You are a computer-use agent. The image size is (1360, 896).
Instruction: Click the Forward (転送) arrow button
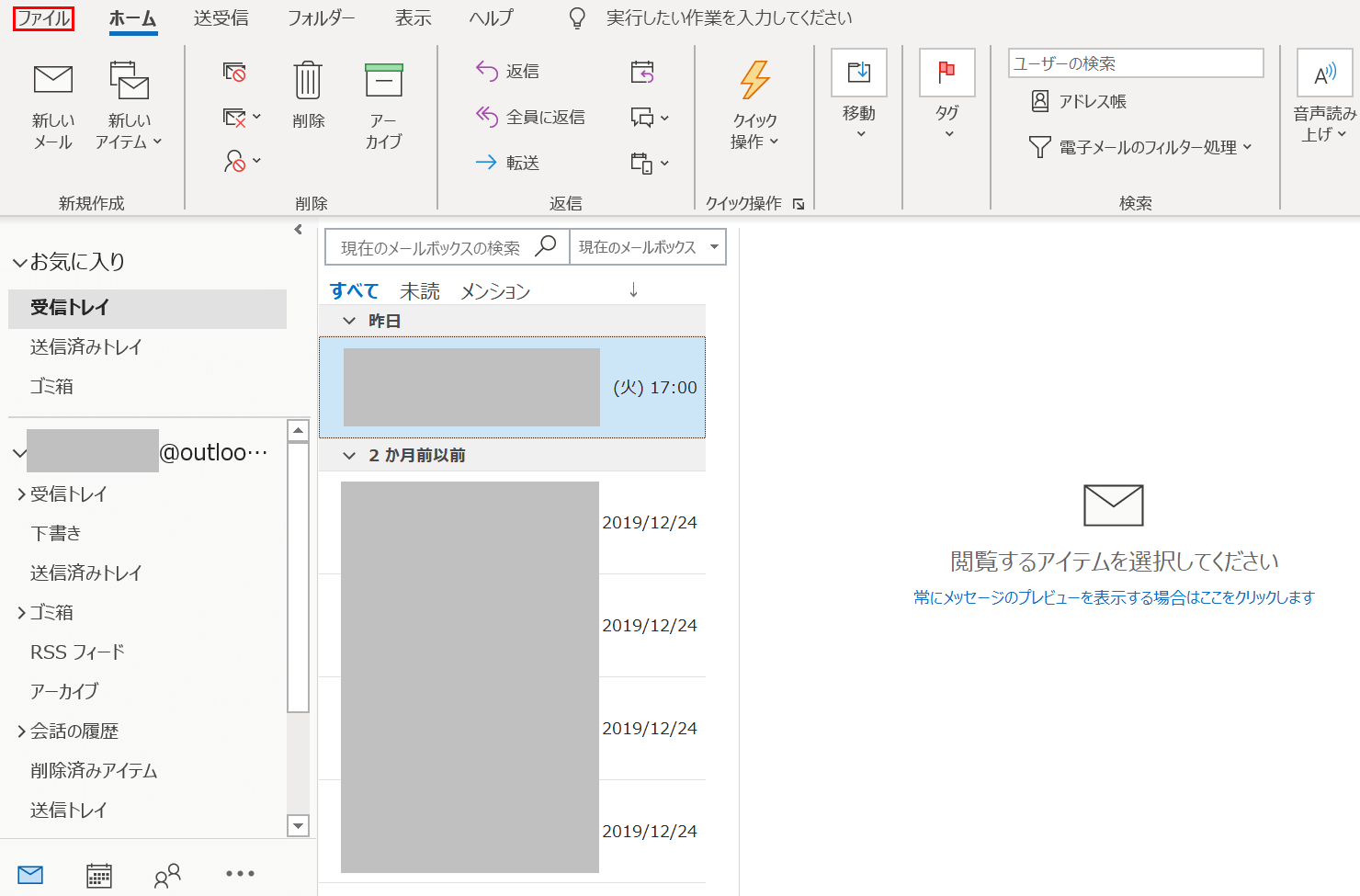click(x=508, y=163)
